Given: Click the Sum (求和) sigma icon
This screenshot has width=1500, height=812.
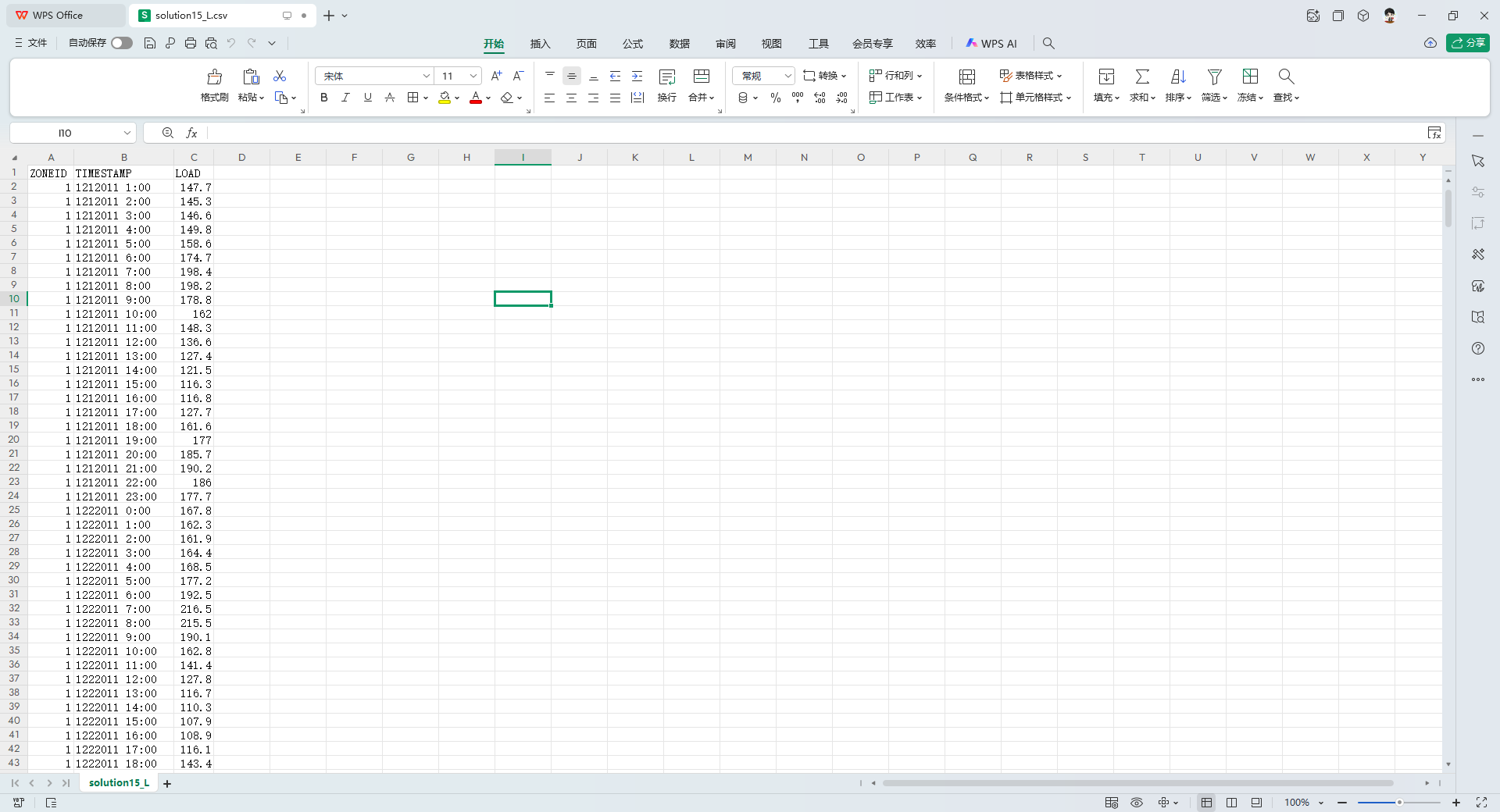Looking at the screenshot, I should click(x=1142, y=77).
